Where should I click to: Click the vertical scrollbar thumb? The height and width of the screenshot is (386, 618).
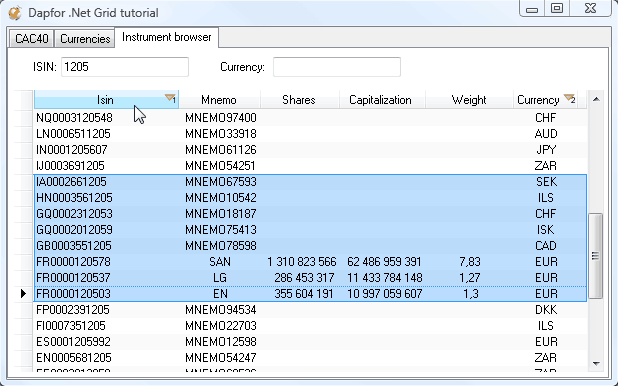pos(596,256)
